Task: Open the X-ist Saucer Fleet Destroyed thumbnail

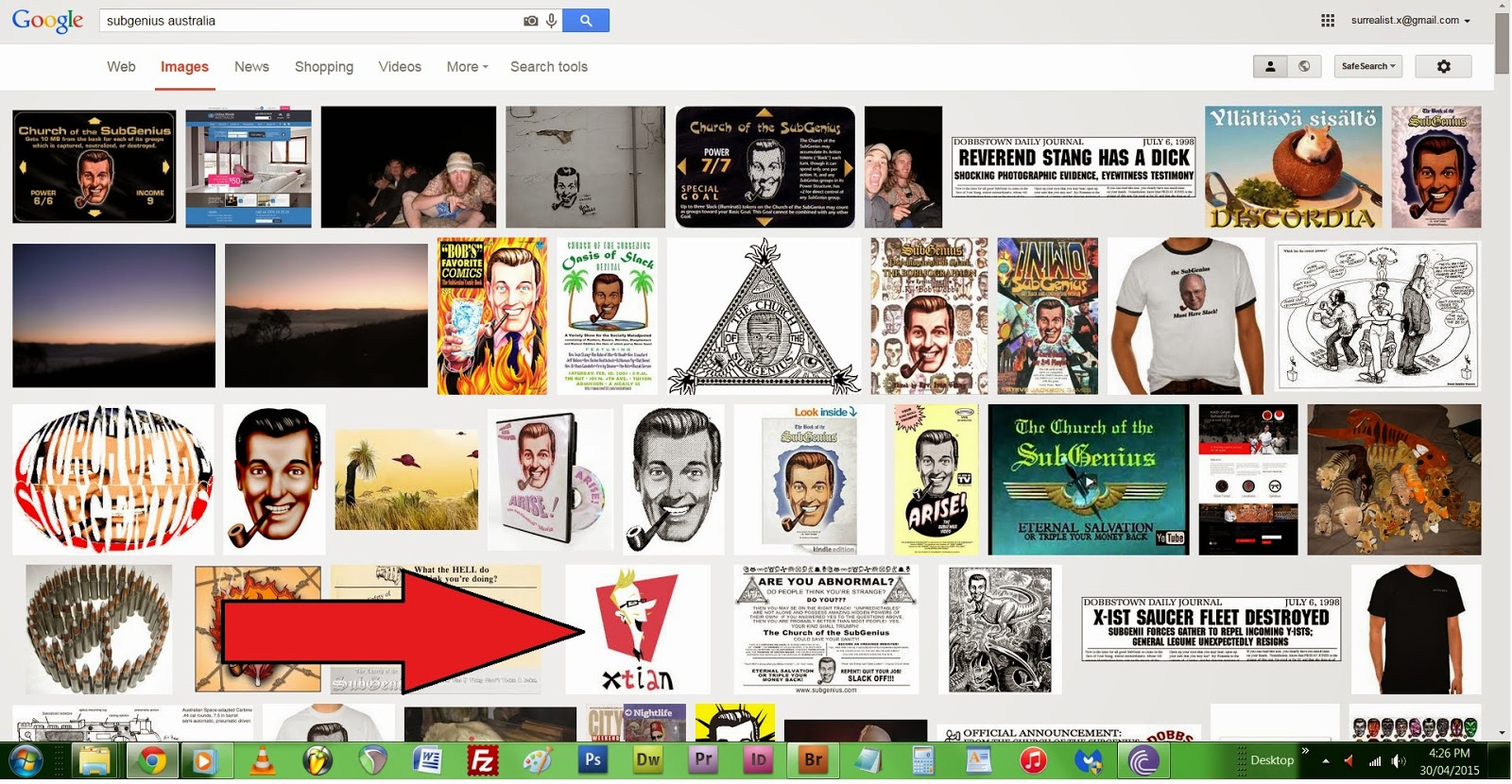Action: [x=1211, y=630]
